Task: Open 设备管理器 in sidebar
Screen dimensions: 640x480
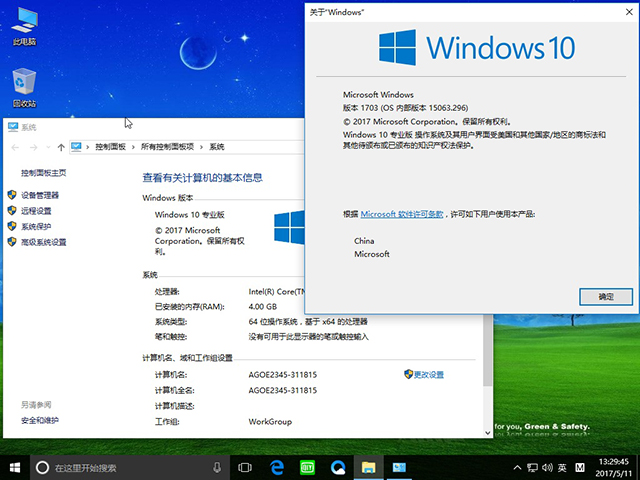Action: [x=40, y=195]
